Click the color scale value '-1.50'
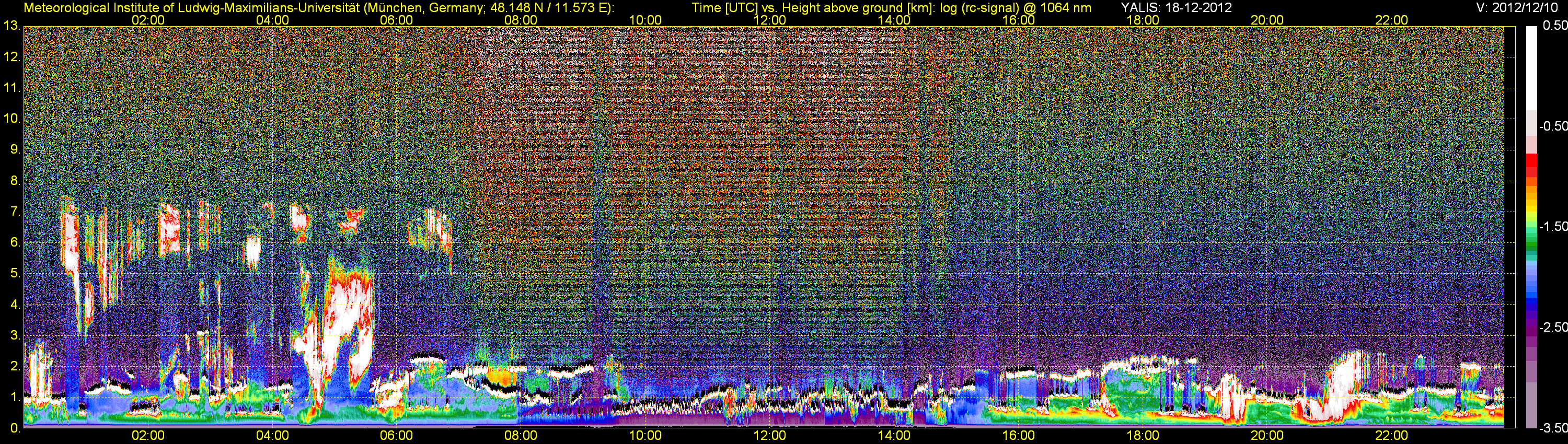The height and width of the screenshot is (444, 1568). click(1553, 226)
